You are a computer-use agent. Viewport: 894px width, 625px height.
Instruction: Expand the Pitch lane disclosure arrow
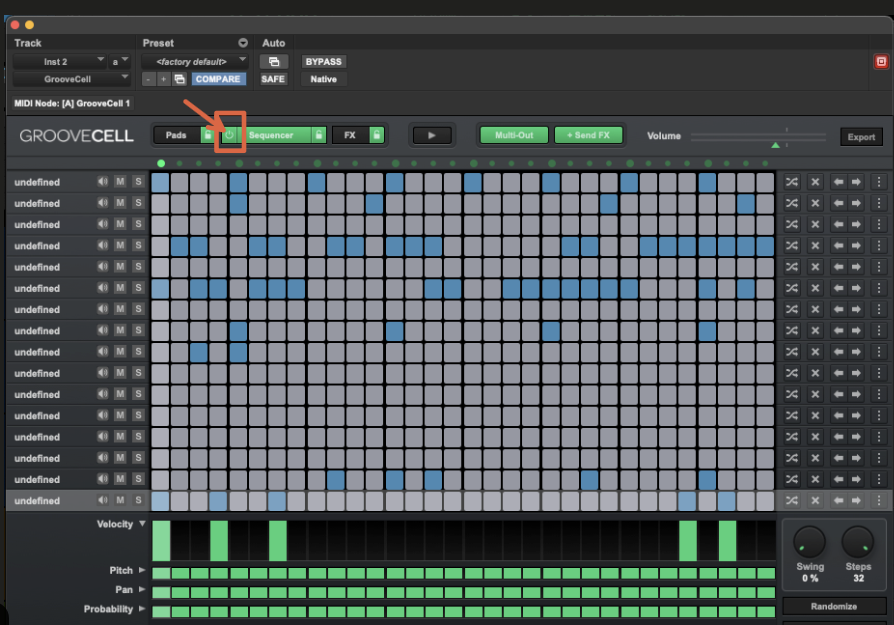coord(140,570)
